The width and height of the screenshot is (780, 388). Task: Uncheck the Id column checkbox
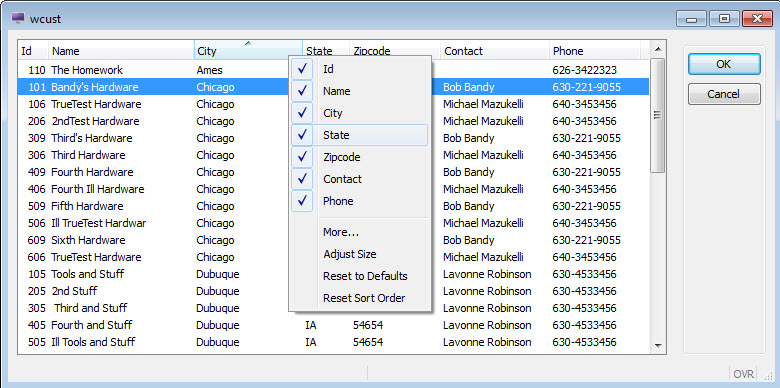coord(302,69)
